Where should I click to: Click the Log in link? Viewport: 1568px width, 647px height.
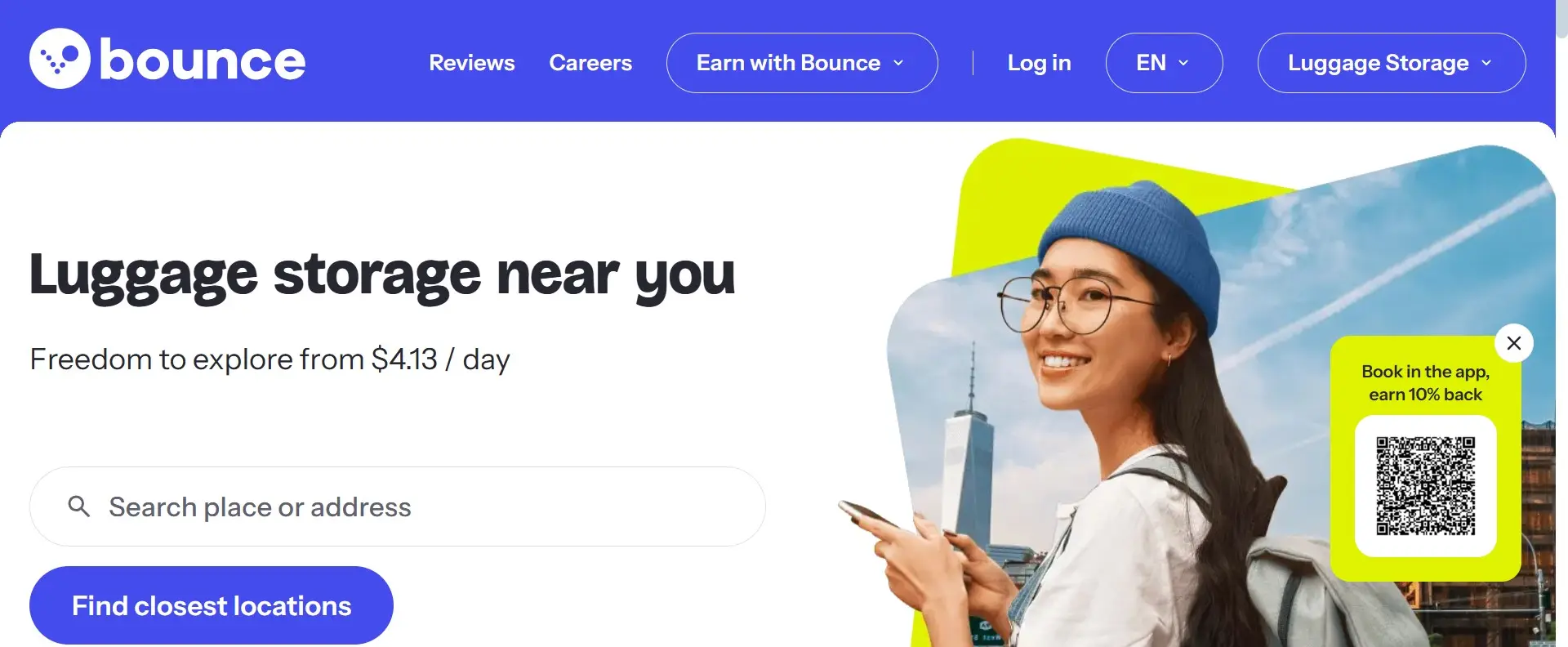coord(1039,63)
